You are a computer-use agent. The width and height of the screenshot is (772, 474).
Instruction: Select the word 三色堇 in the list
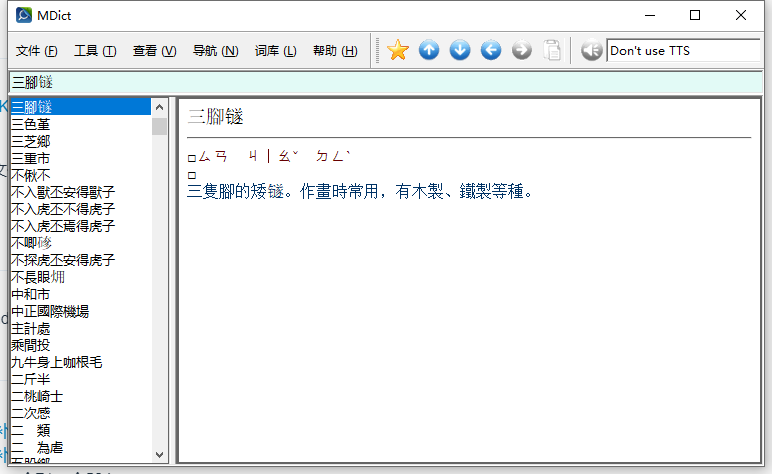pos(31,124)
